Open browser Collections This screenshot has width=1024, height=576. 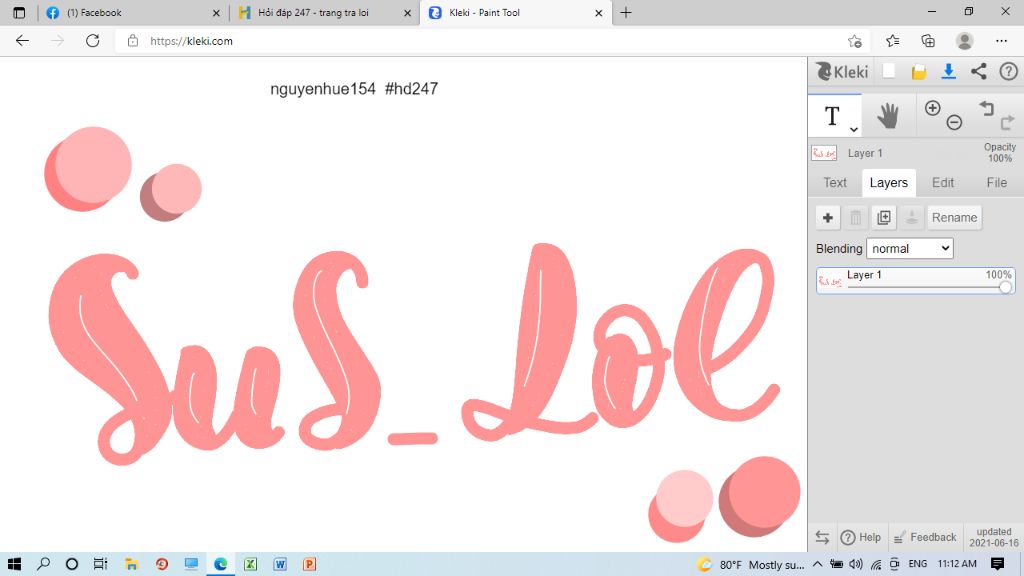tap(928, 41)
